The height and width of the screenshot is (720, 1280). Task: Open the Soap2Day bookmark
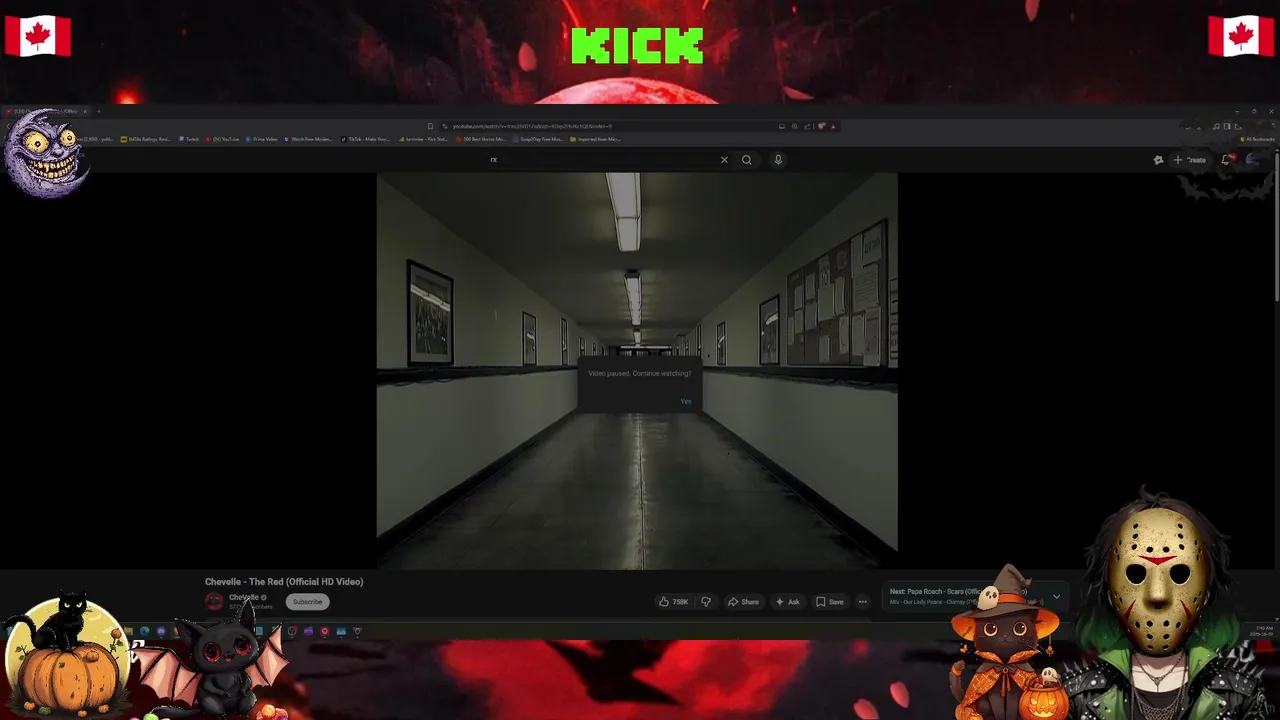tap(539, 139)
